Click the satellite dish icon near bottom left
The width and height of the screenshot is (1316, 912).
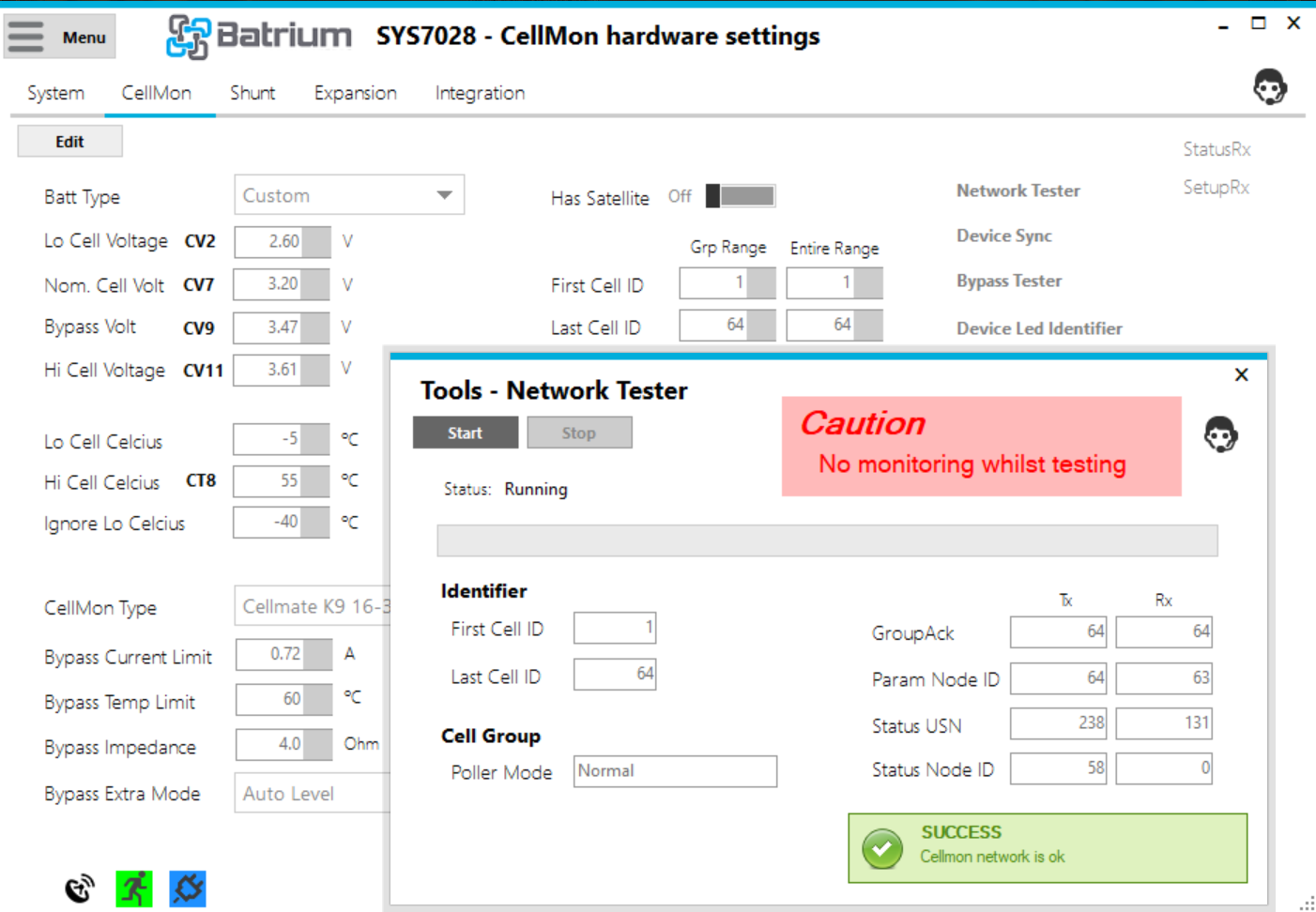80,886
